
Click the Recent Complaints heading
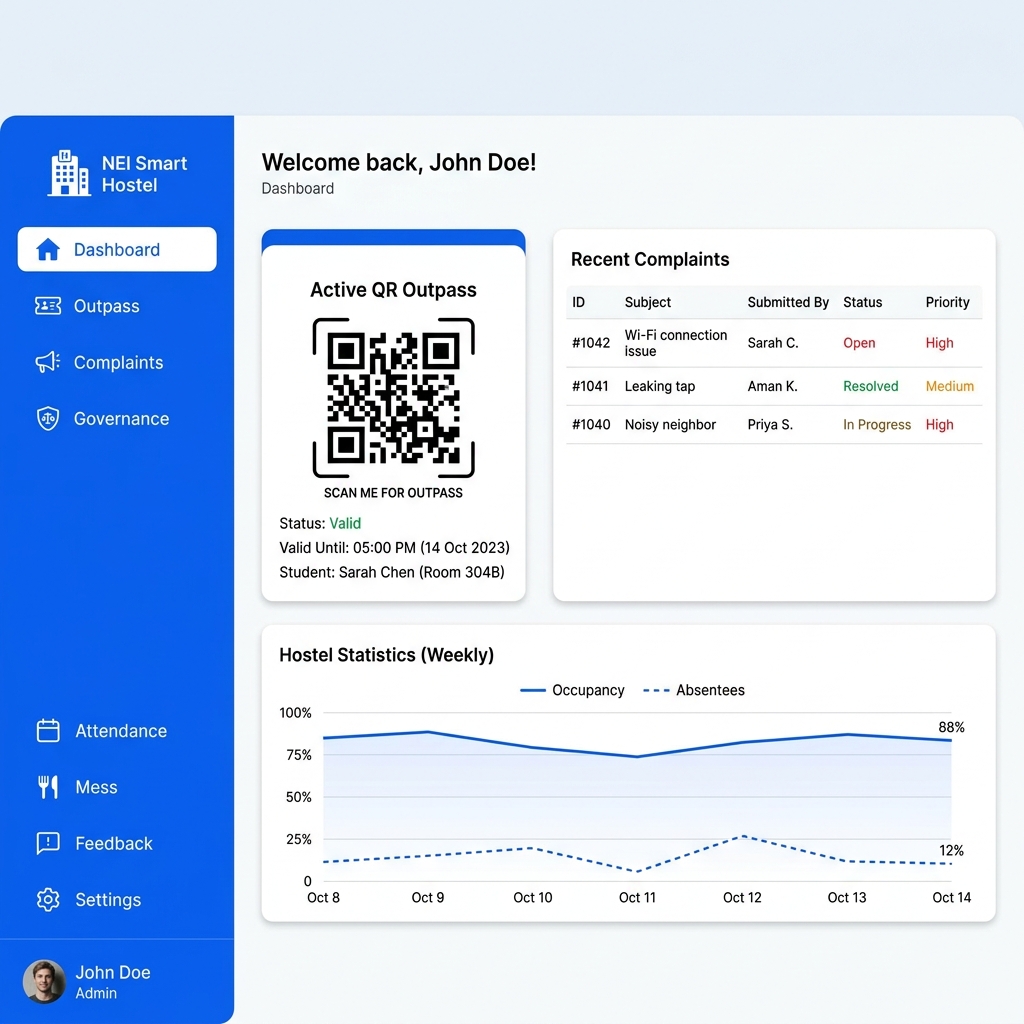pyautogui.click(x=650, y=259)
